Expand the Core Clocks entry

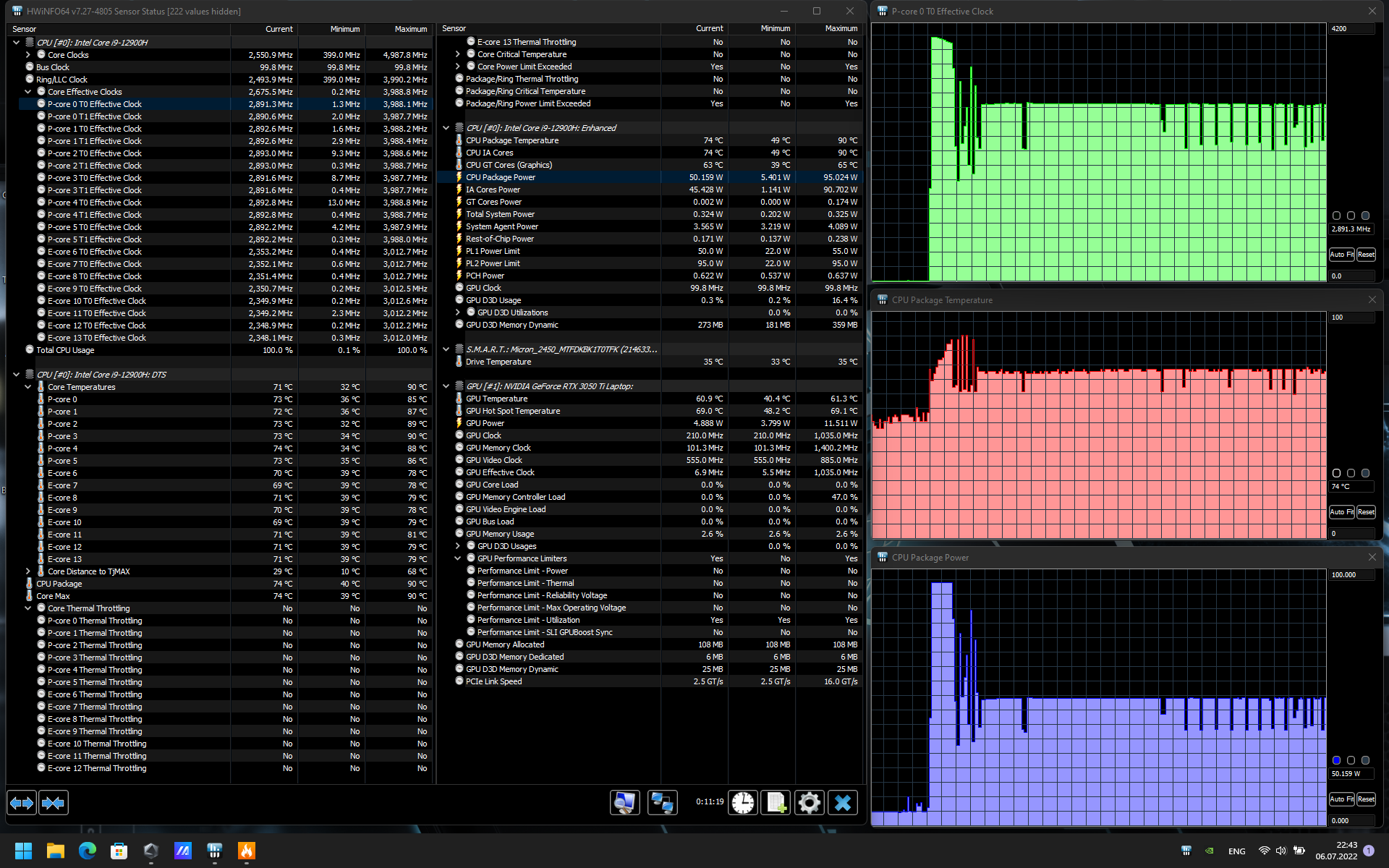pyautogui.click(x=28, y=55)
